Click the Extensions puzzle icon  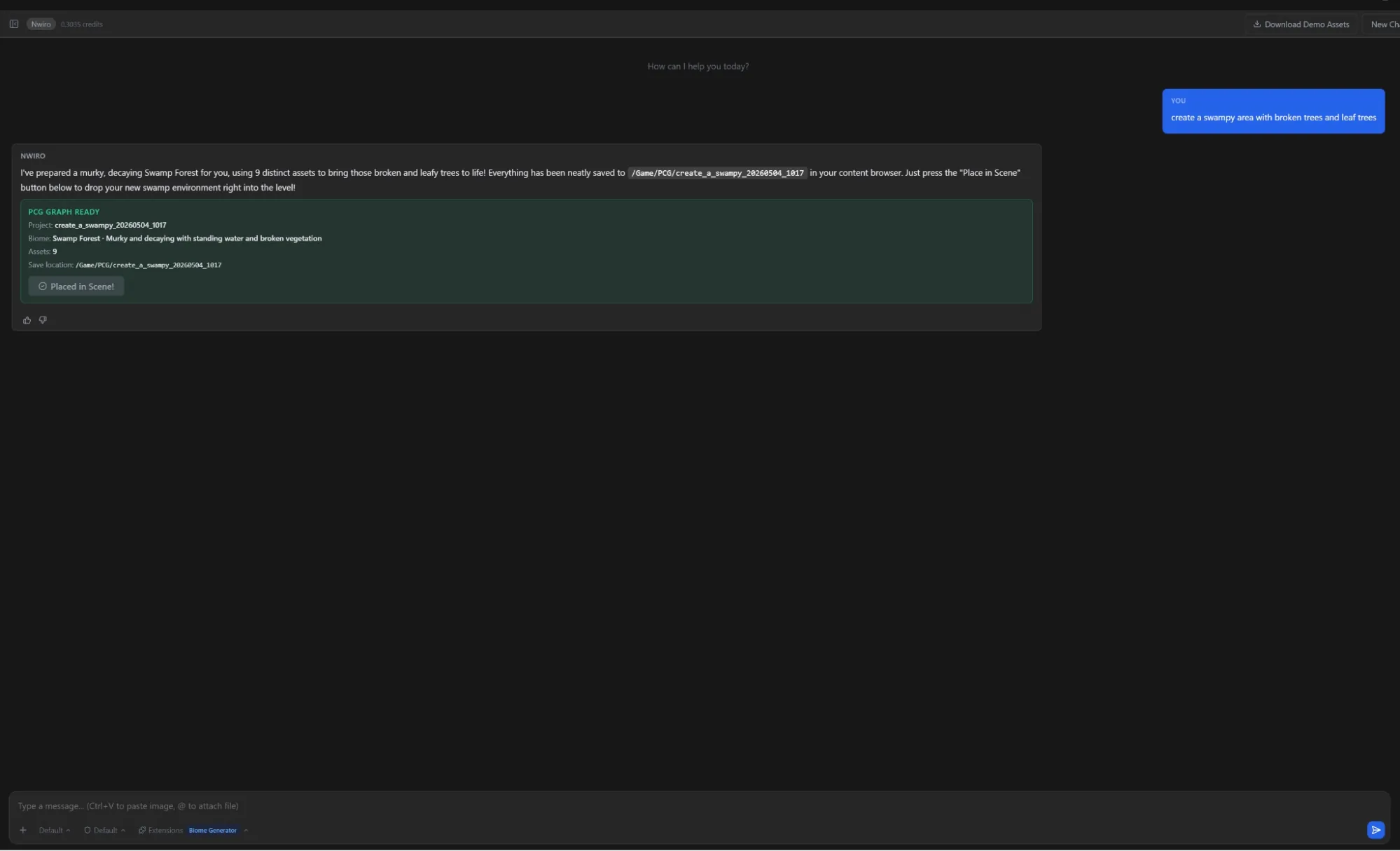(x=142, y=830)
